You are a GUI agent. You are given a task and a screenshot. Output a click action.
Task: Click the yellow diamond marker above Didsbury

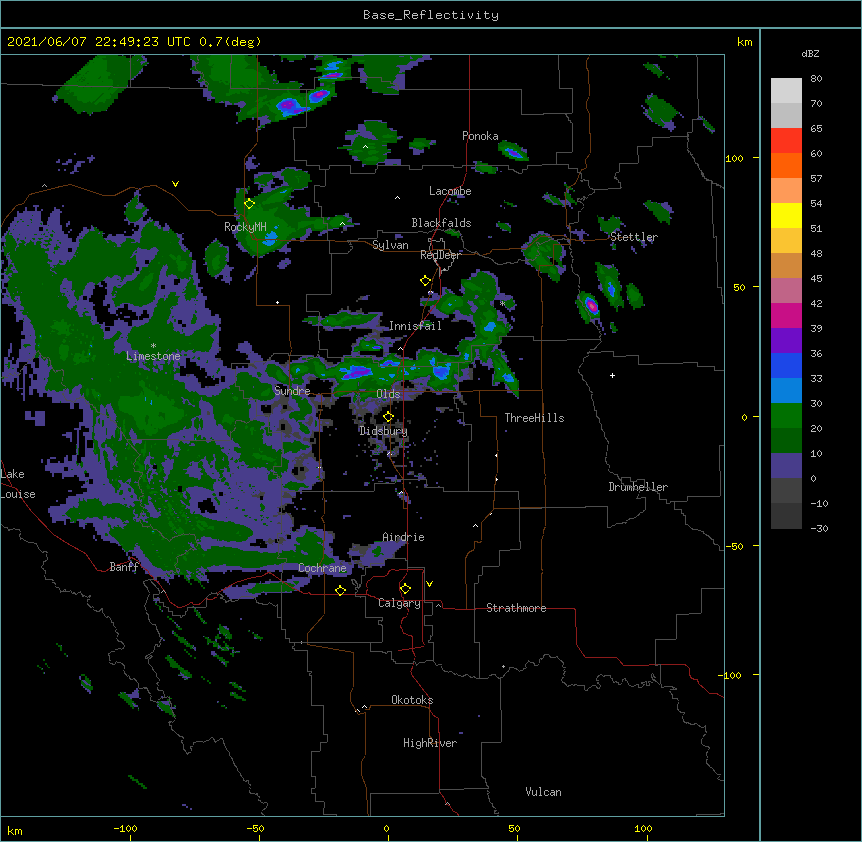(388, 417)
